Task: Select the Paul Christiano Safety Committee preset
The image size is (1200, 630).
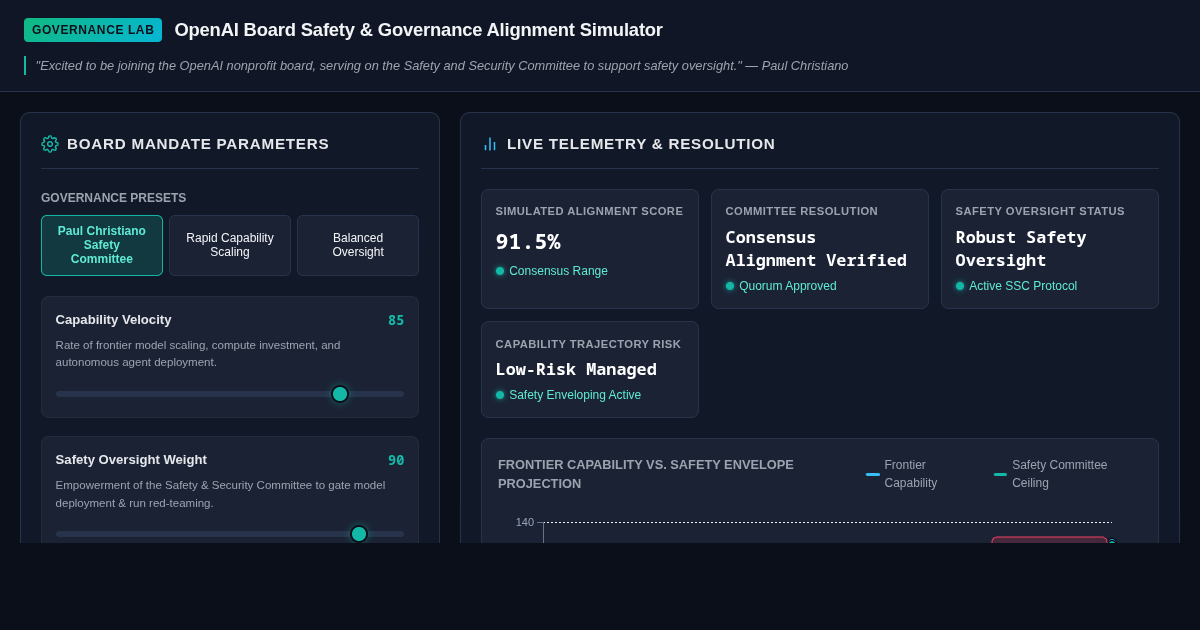Action: [x=102, y=245]
